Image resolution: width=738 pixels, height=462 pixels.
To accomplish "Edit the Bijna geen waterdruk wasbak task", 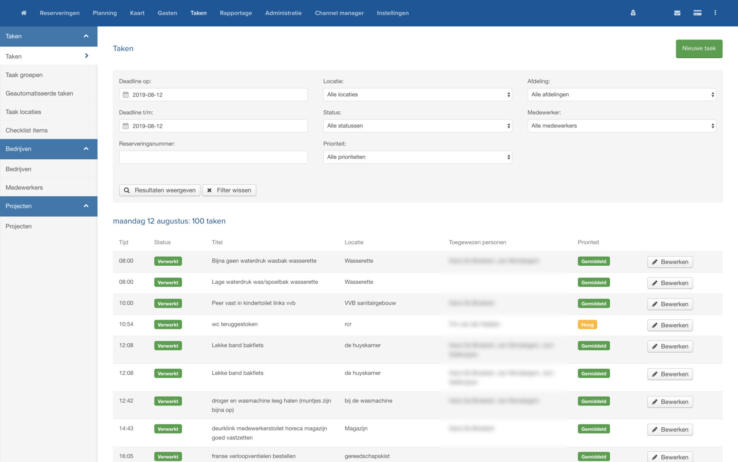I will pyautogui.click(x=670, y=262).
